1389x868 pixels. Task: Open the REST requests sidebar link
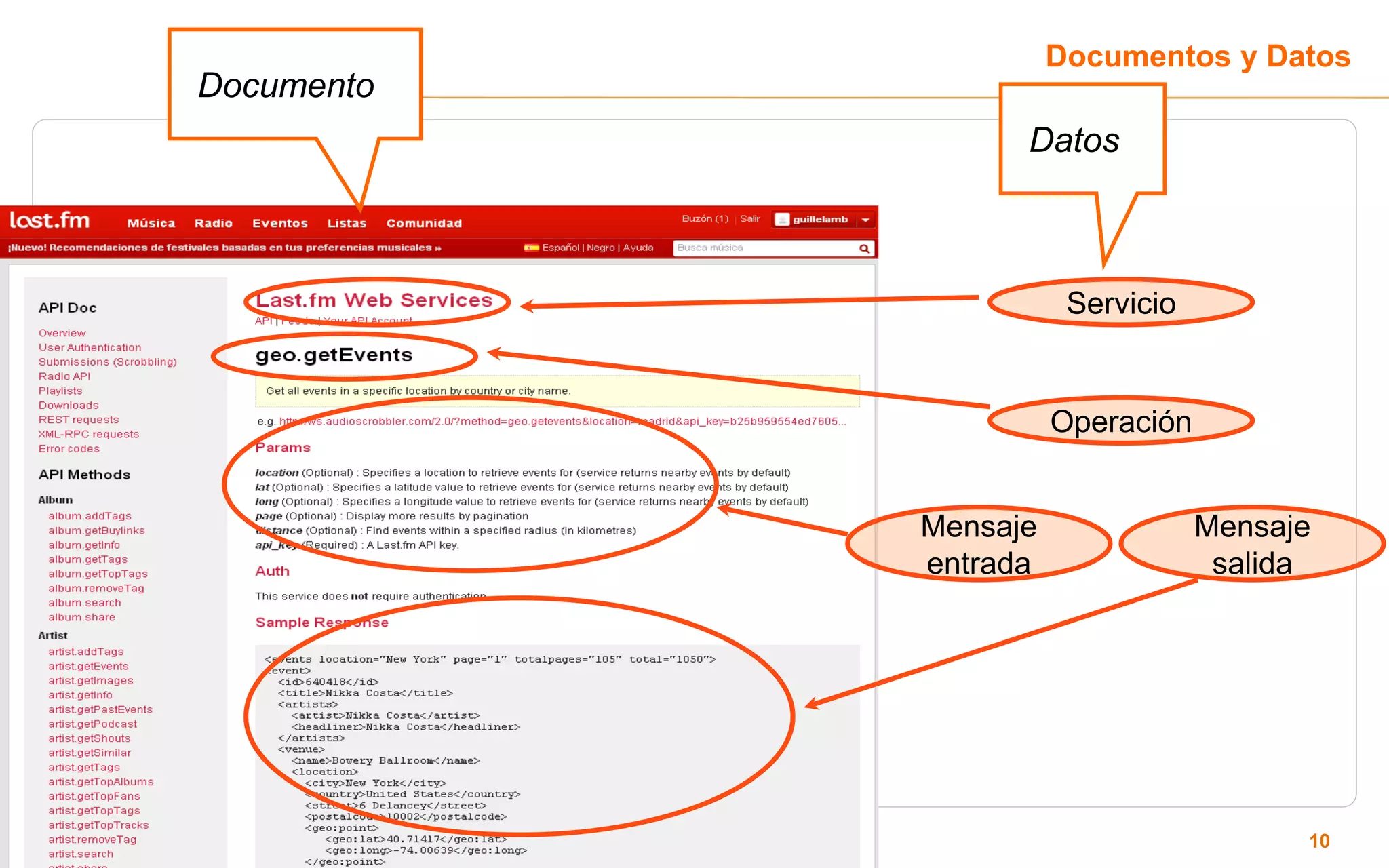click(79, 420)
